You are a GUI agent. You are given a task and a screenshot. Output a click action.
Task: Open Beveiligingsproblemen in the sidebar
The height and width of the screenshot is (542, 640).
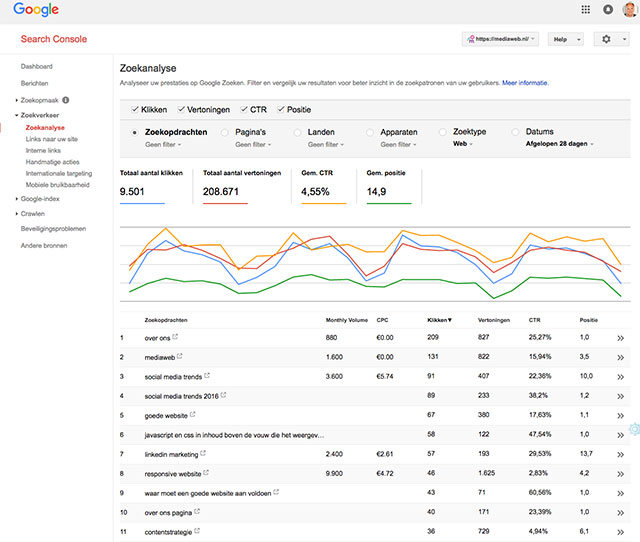(x=53, y=229)
